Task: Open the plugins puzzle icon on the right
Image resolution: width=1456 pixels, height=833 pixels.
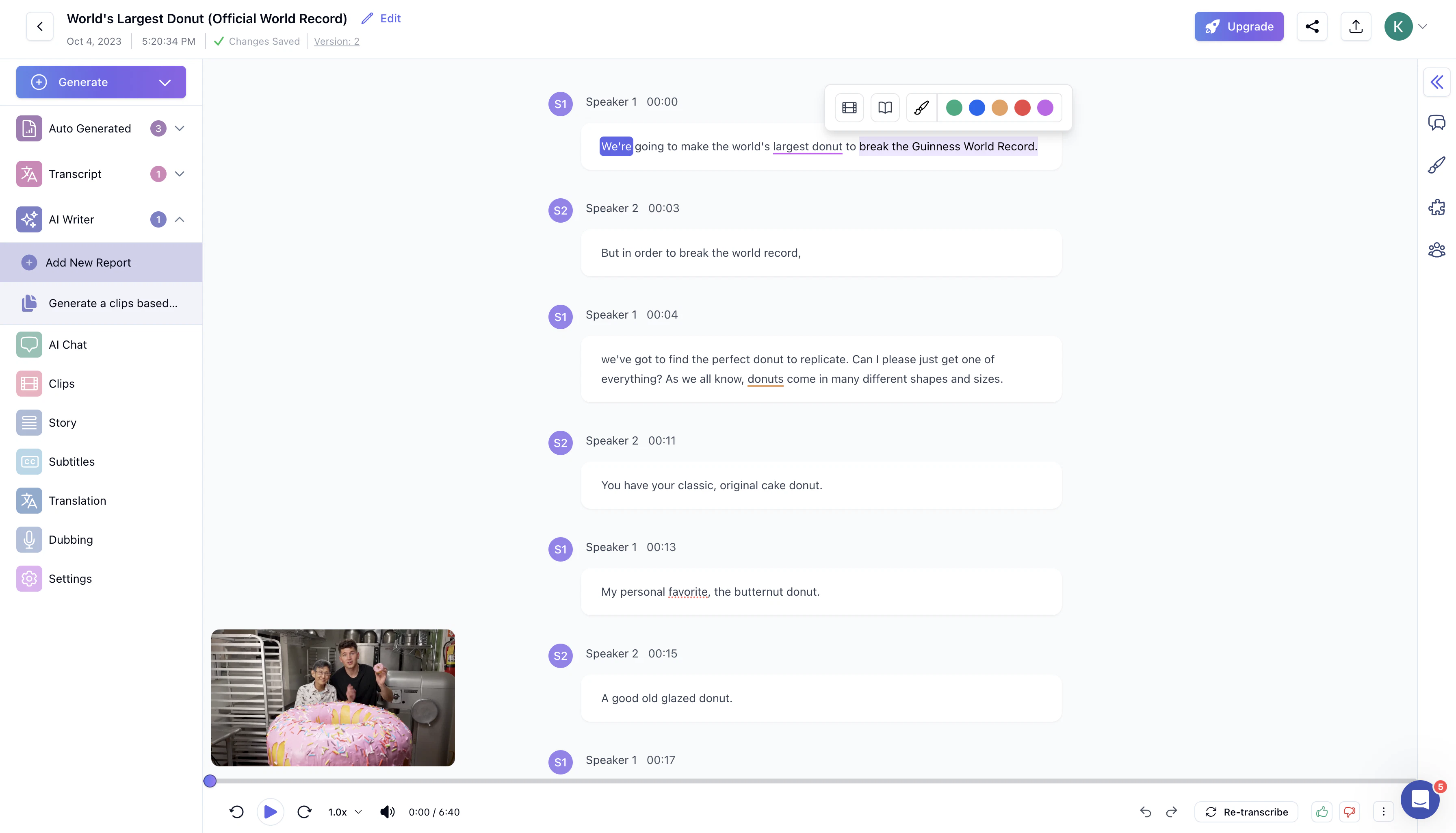Action: coord(1437,207)
